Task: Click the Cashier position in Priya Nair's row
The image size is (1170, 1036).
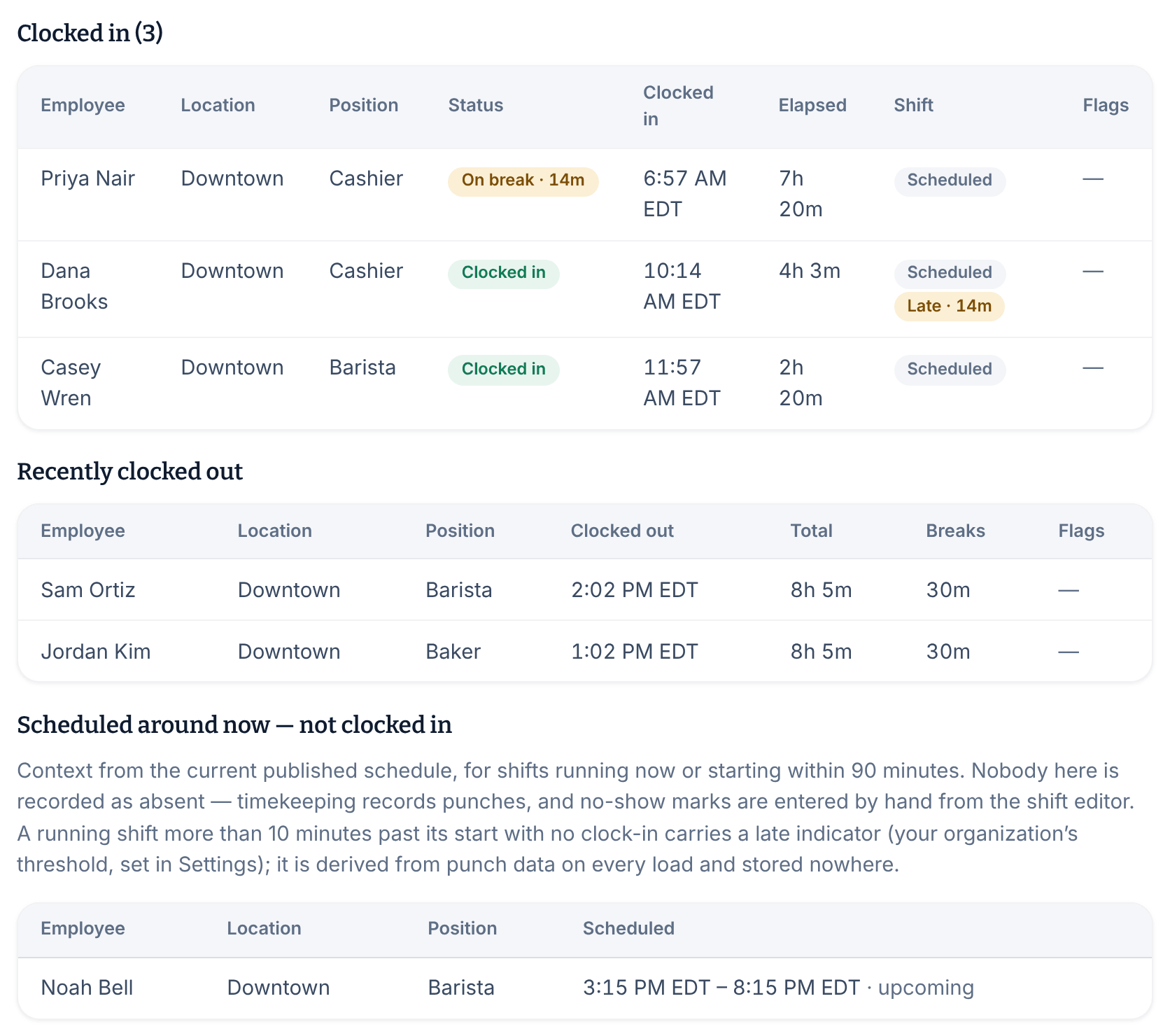Action: 366,178
